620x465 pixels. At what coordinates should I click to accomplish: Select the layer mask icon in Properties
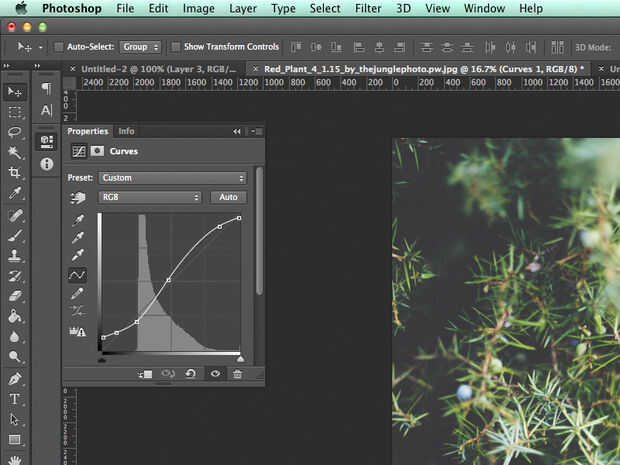point(97,151)
